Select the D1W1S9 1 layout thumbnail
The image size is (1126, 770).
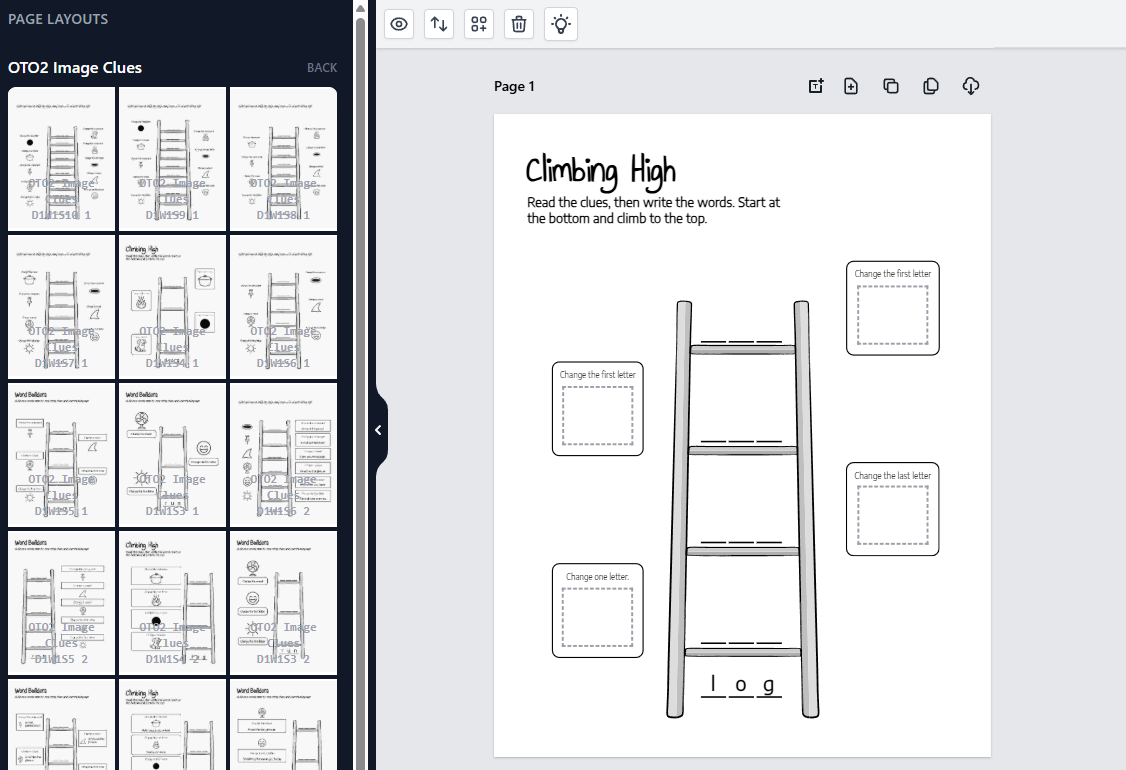(172, 158)
